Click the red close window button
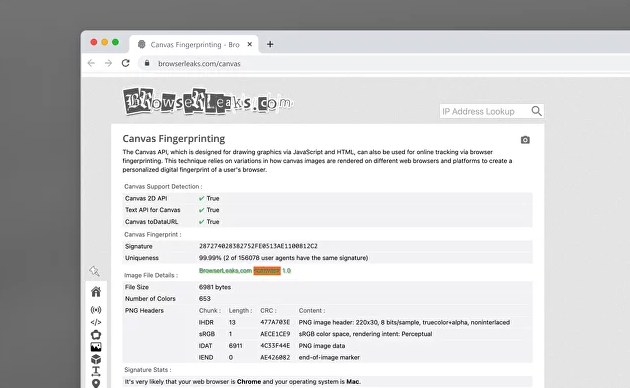630x388 pixels. point(94,42)
